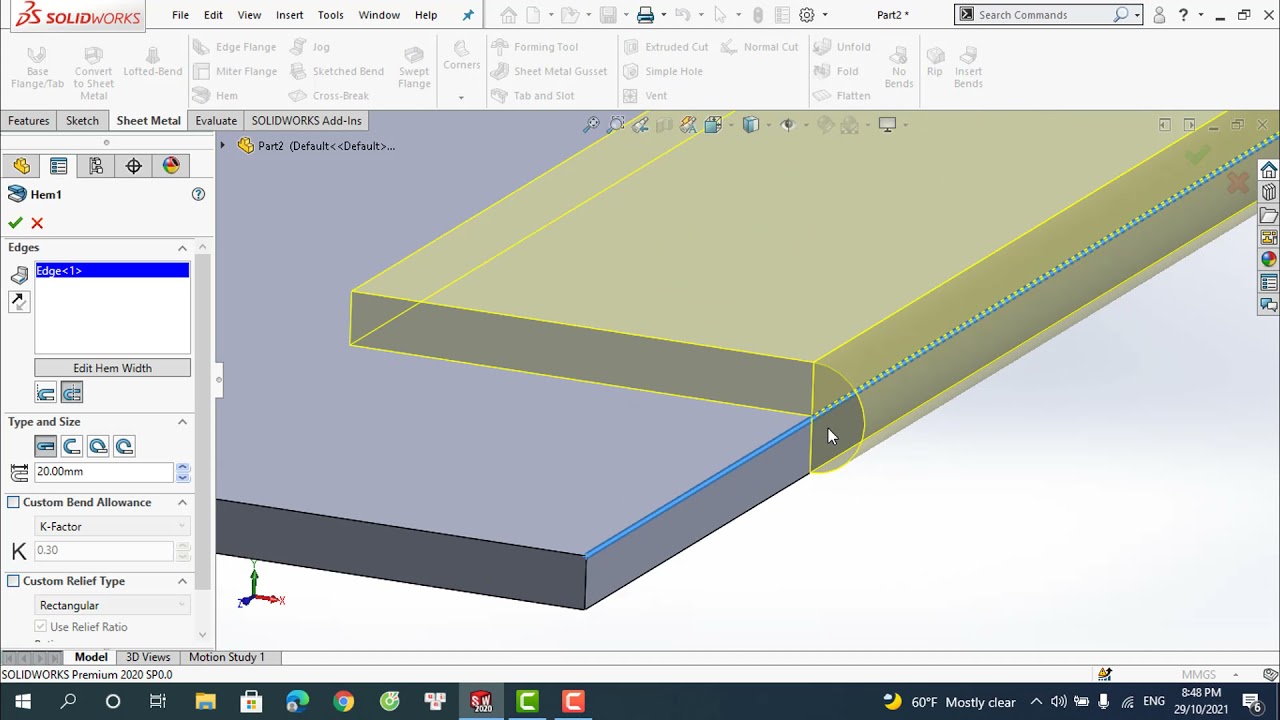Open the Insert menu

click(290, 15)
